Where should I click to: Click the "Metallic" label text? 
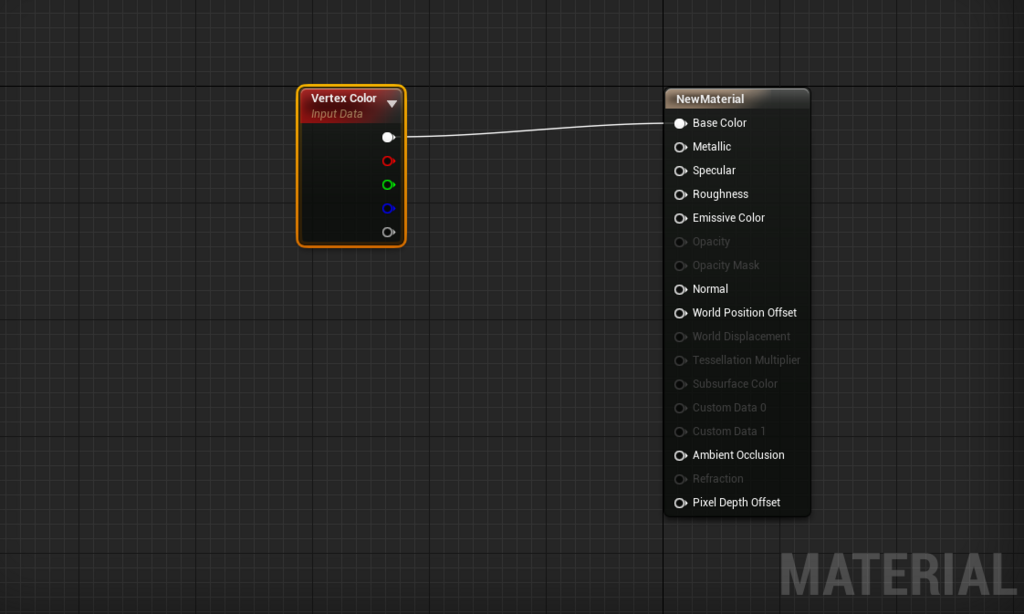(711, 147)
